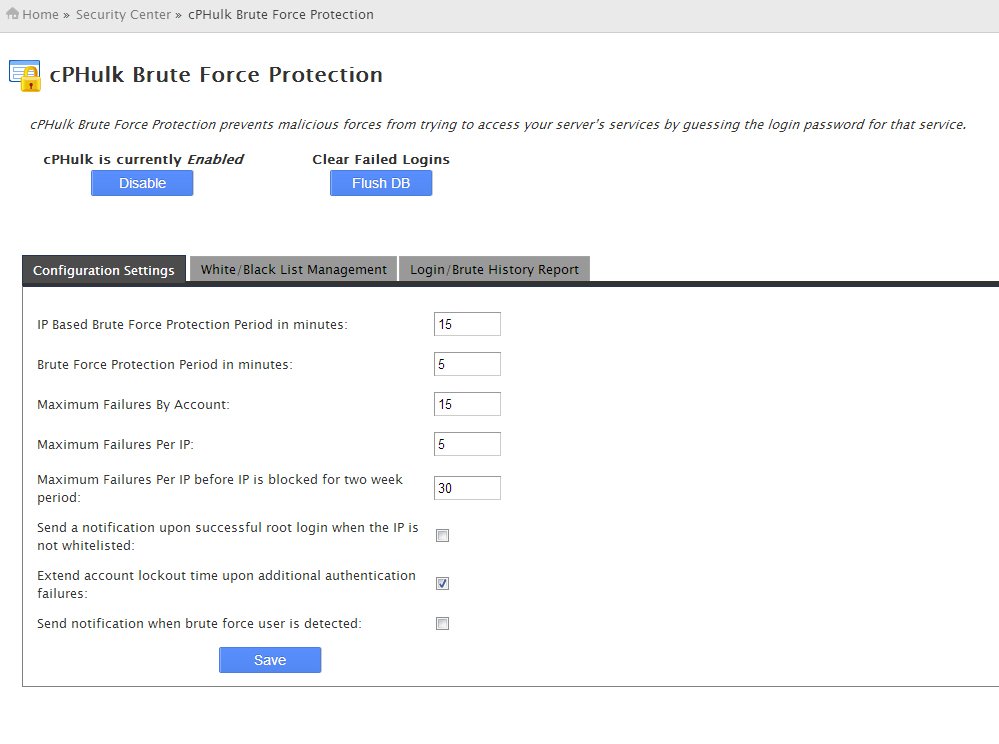The height and width of the screenshot is (744, 999).
Task: Click 'cPHulk is currently Enabled' status text
Action: [143, 159]
